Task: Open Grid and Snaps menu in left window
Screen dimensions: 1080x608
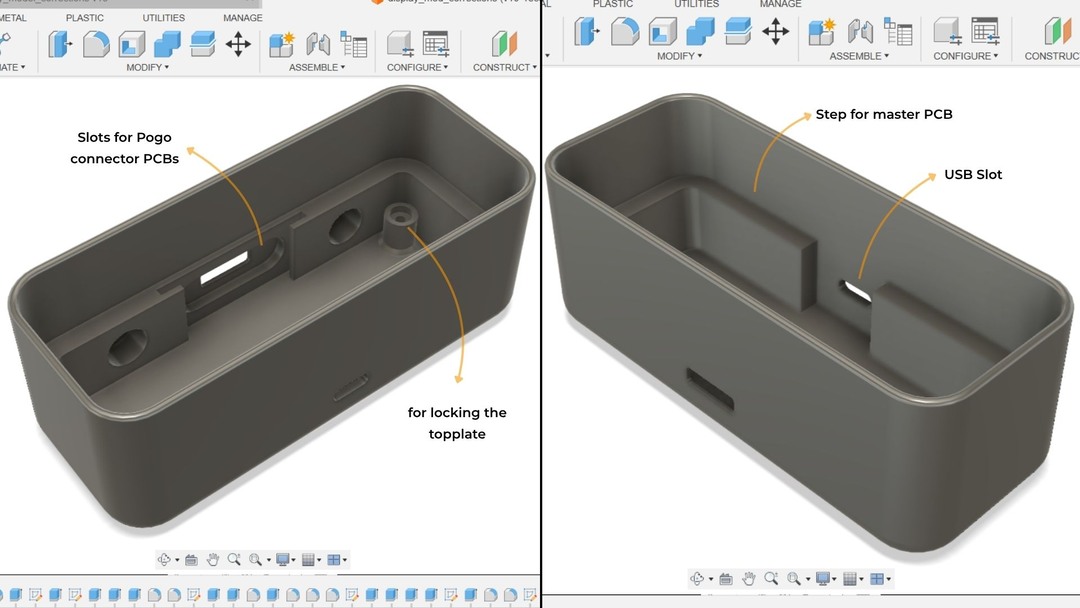Action: [x=311, y=560]
